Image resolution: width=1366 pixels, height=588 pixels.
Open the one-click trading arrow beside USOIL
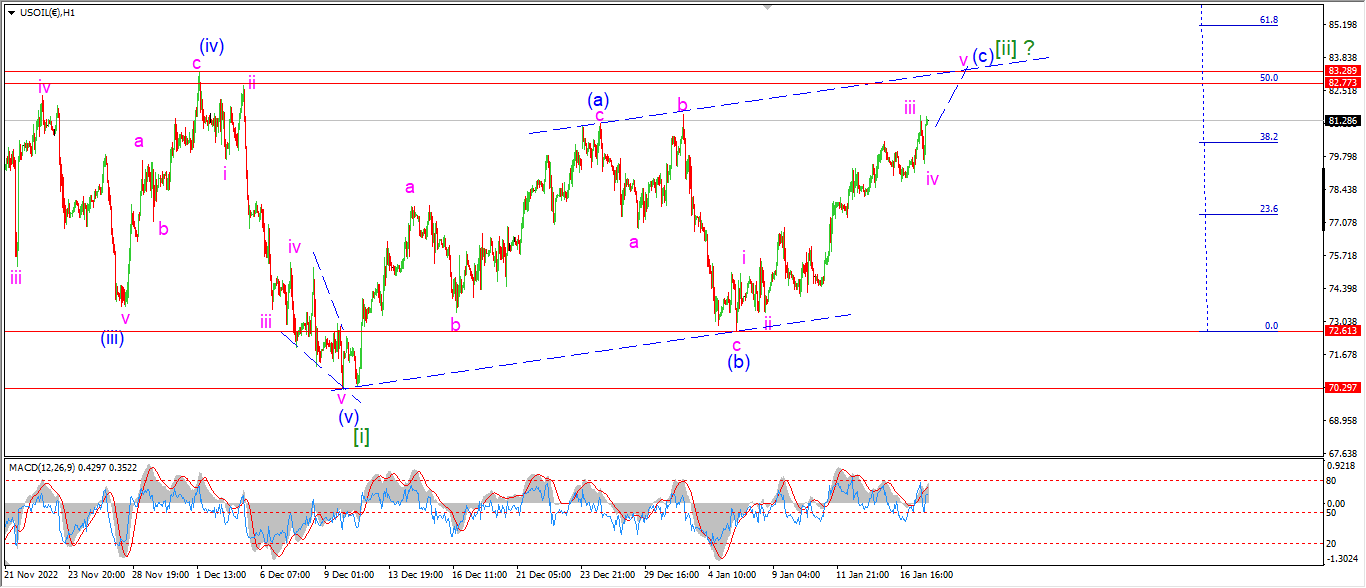[x=11, y=12]
